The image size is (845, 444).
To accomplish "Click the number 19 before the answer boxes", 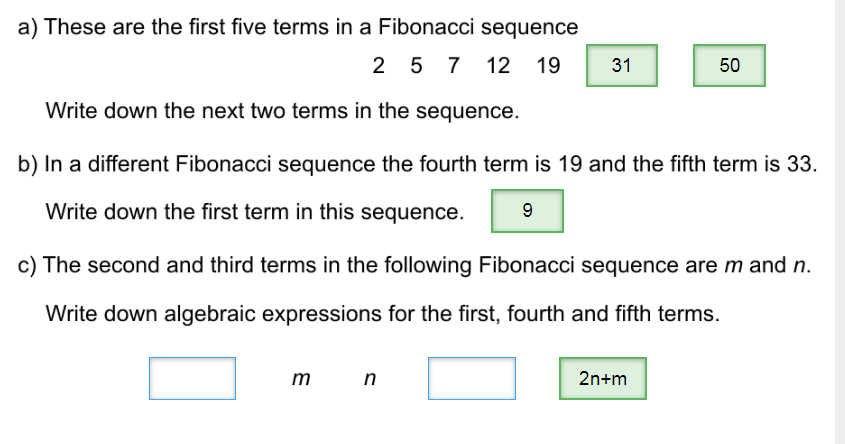I will pos(548,66).
